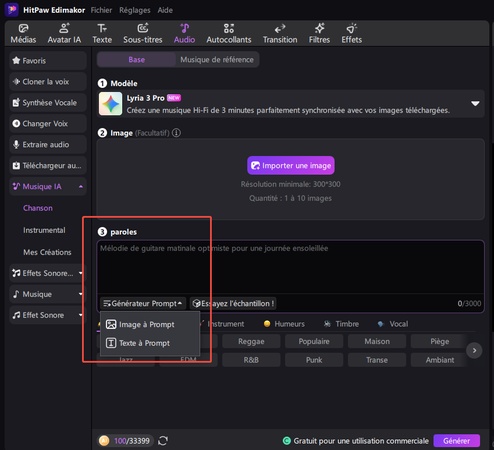This screenshot has height=450, width=494.
Task: Click Gratuit pour une utilisation commerciale
Action: coord(356,441)
